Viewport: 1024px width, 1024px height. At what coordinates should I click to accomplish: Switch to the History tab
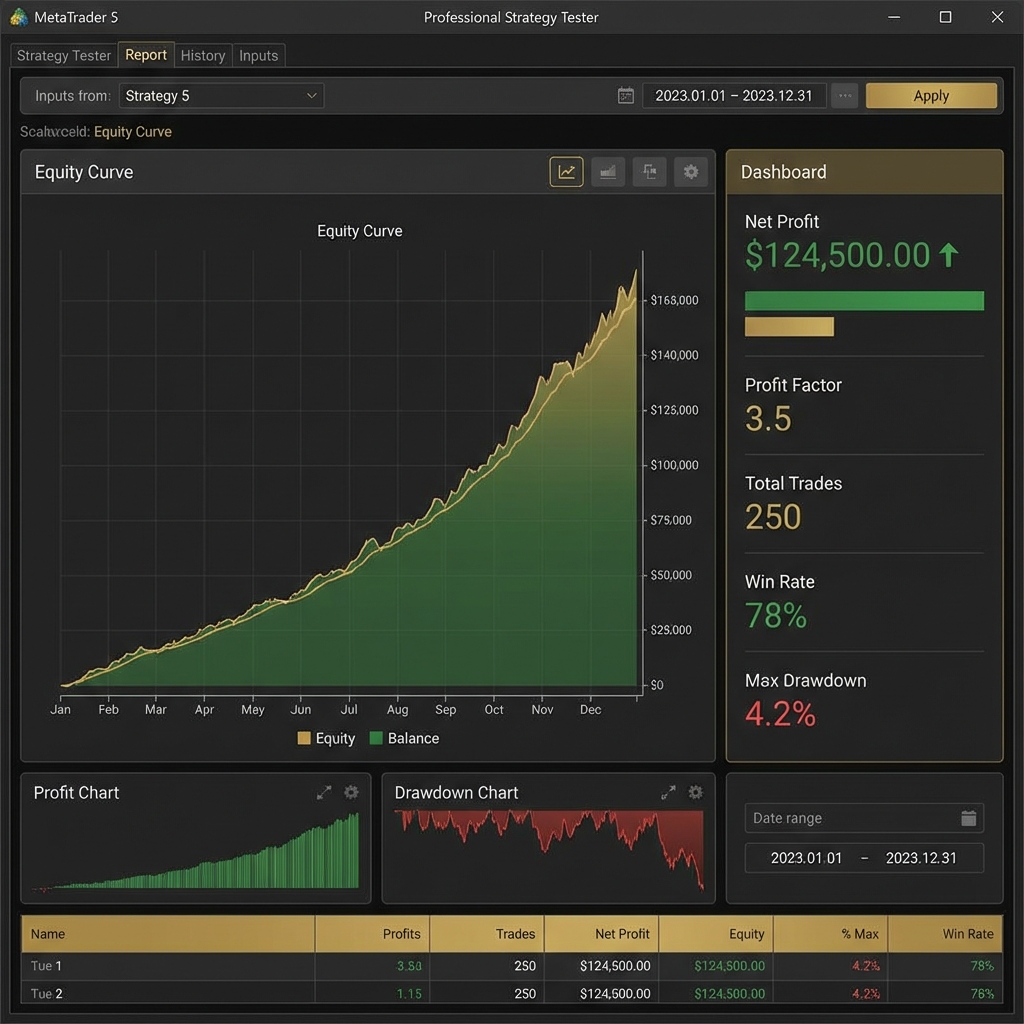(203, 55)
